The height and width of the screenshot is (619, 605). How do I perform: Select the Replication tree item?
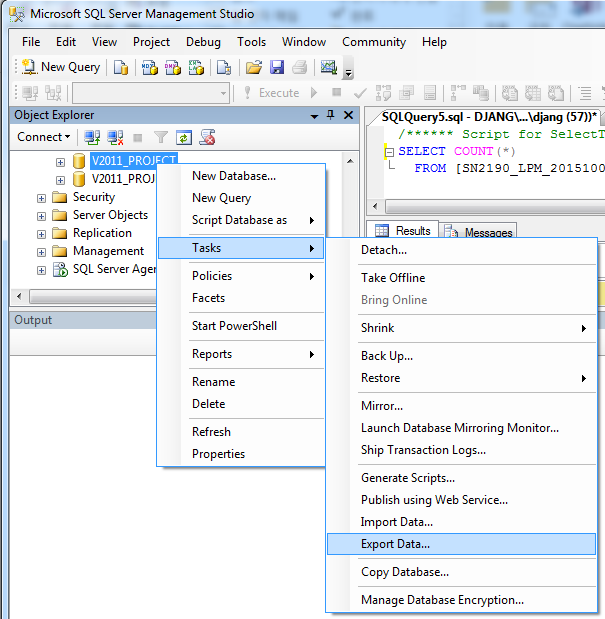click(x=102, y=233)
